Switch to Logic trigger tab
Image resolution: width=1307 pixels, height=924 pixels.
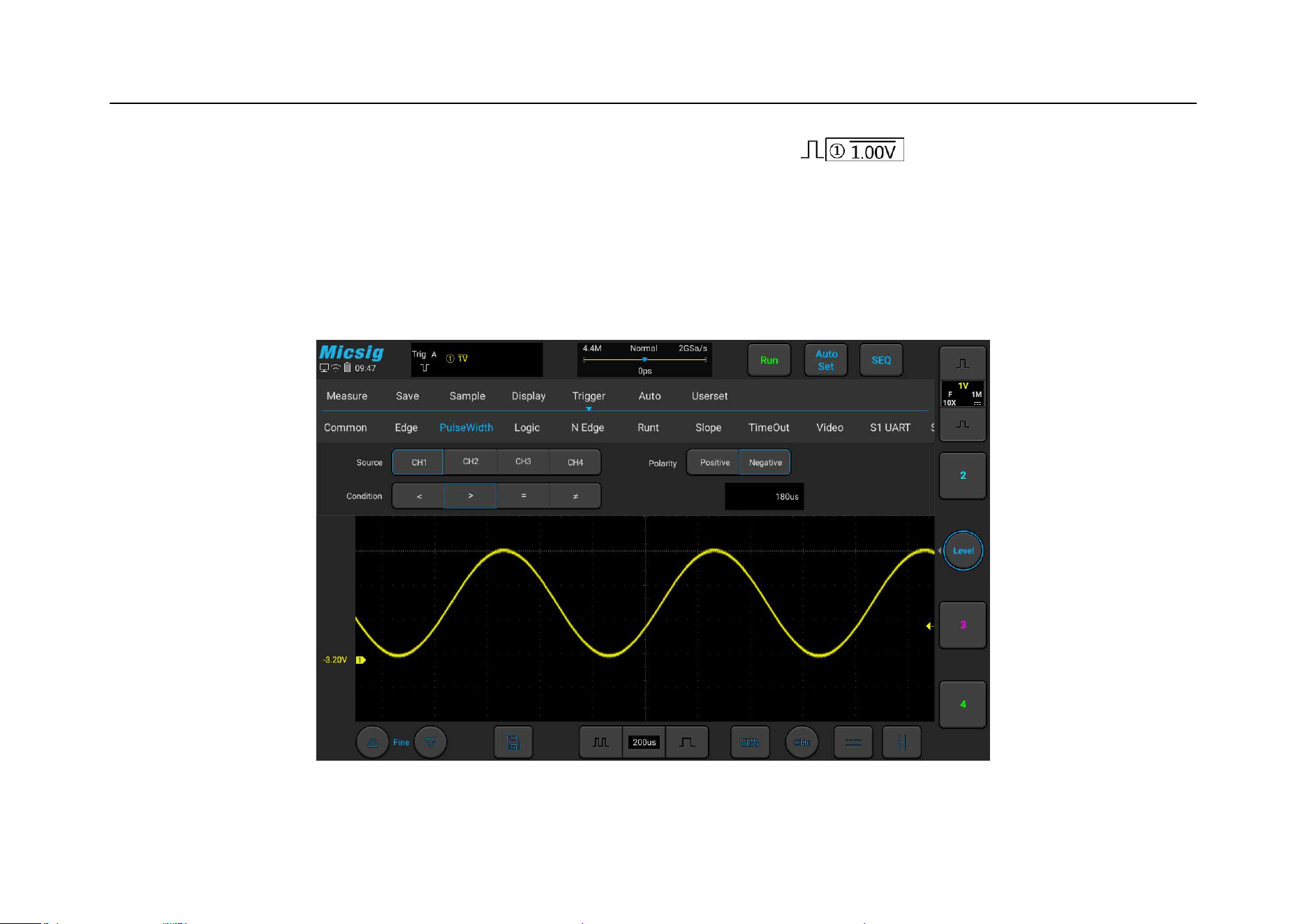coord(527,428)
